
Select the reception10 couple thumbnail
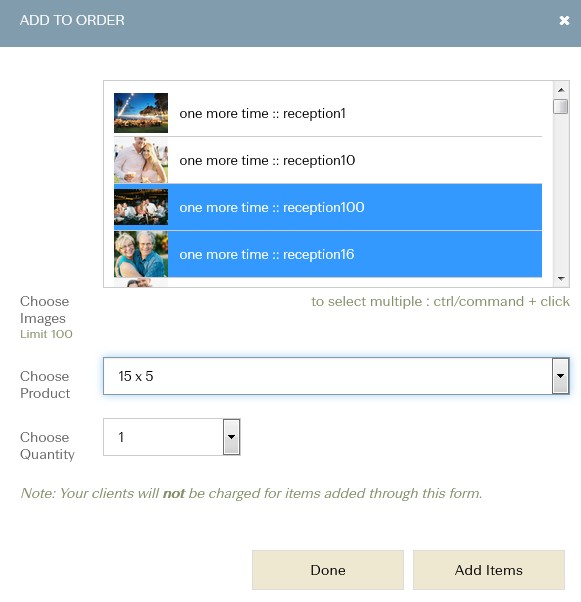[x=141, y=160]
